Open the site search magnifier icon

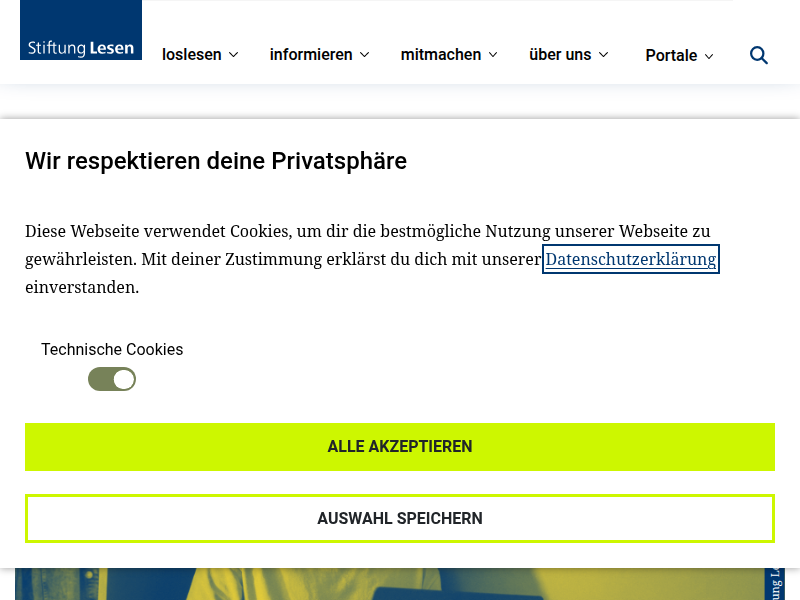pos(759,55)
